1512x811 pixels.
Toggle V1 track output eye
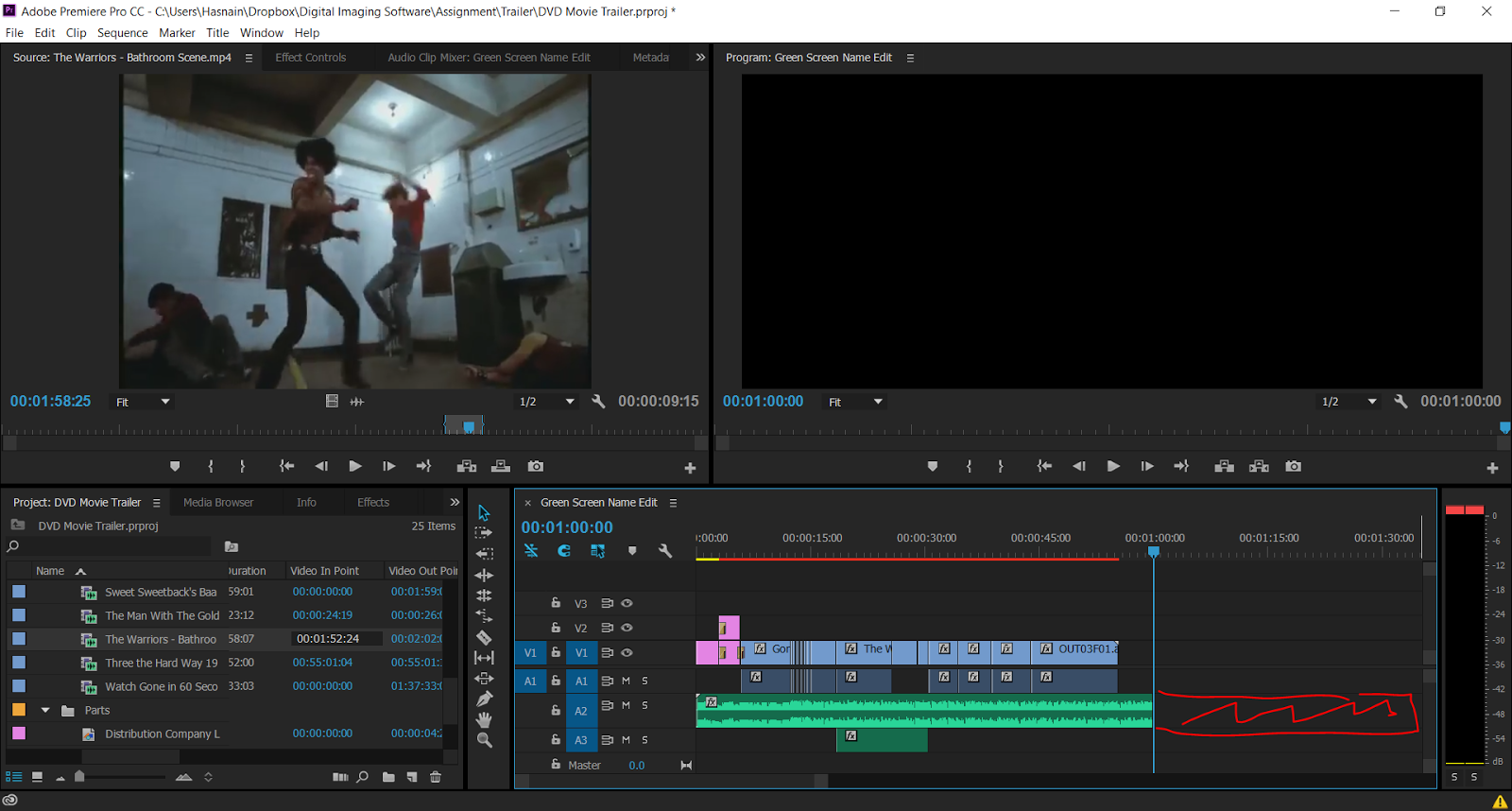tap(627, 652)
